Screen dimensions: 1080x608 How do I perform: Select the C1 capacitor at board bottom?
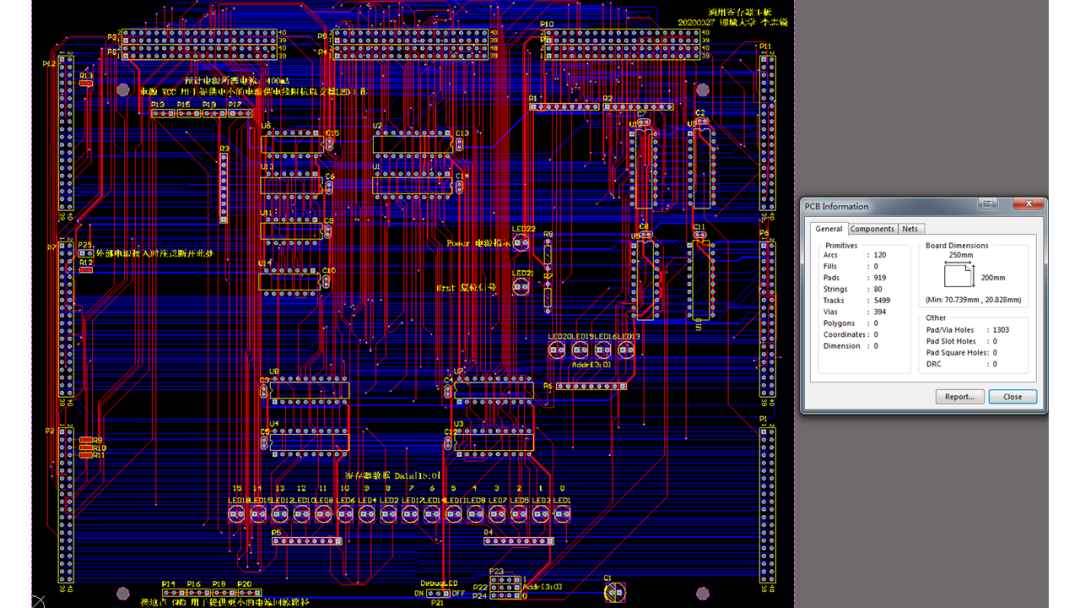614,591
